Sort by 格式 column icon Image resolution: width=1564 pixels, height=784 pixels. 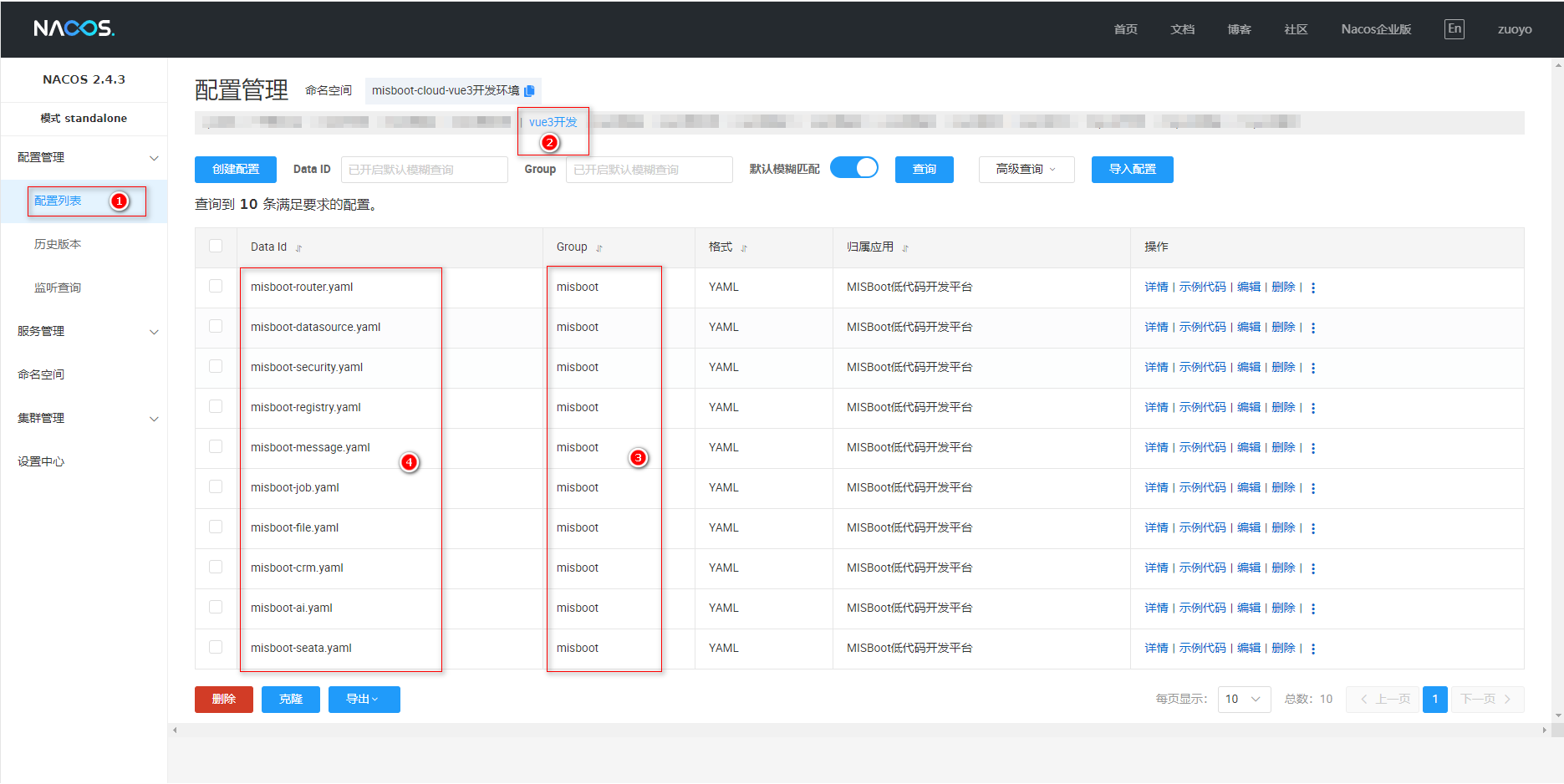[744, 247]
